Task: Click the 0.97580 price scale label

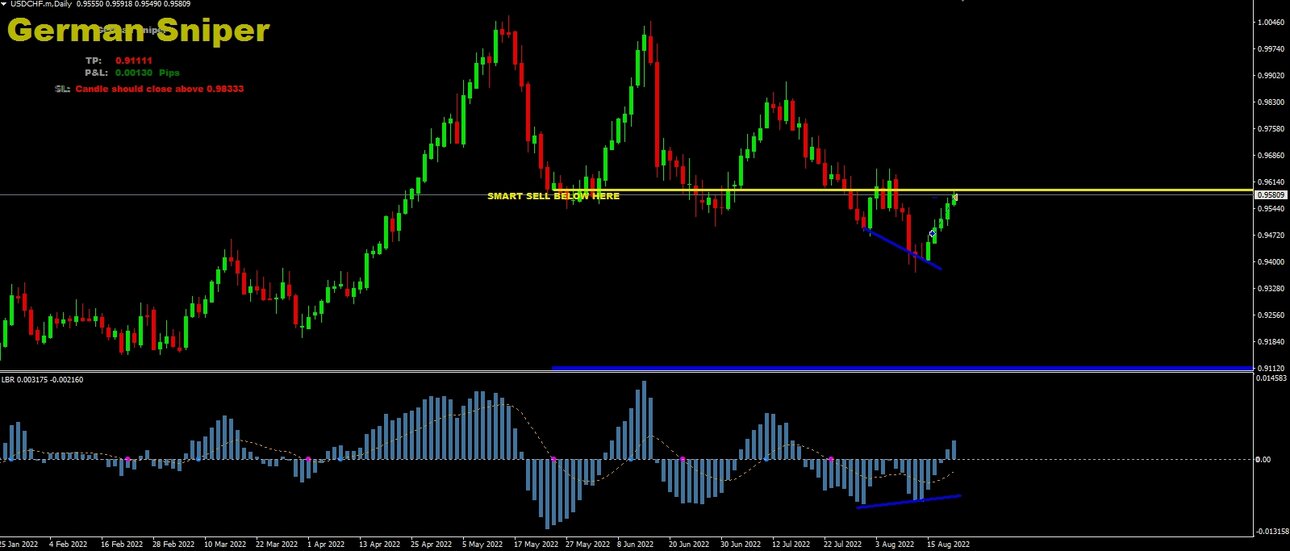Action: (x=1272, y=129)
